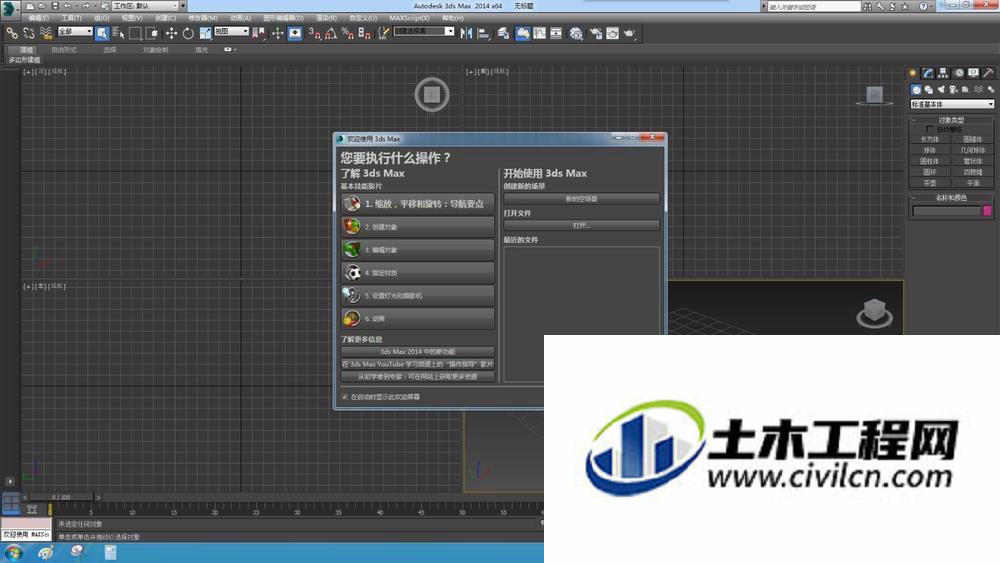Toggle the show welcome screen at startup checkbox
1000x563 pixels.
tap(345, 397)
